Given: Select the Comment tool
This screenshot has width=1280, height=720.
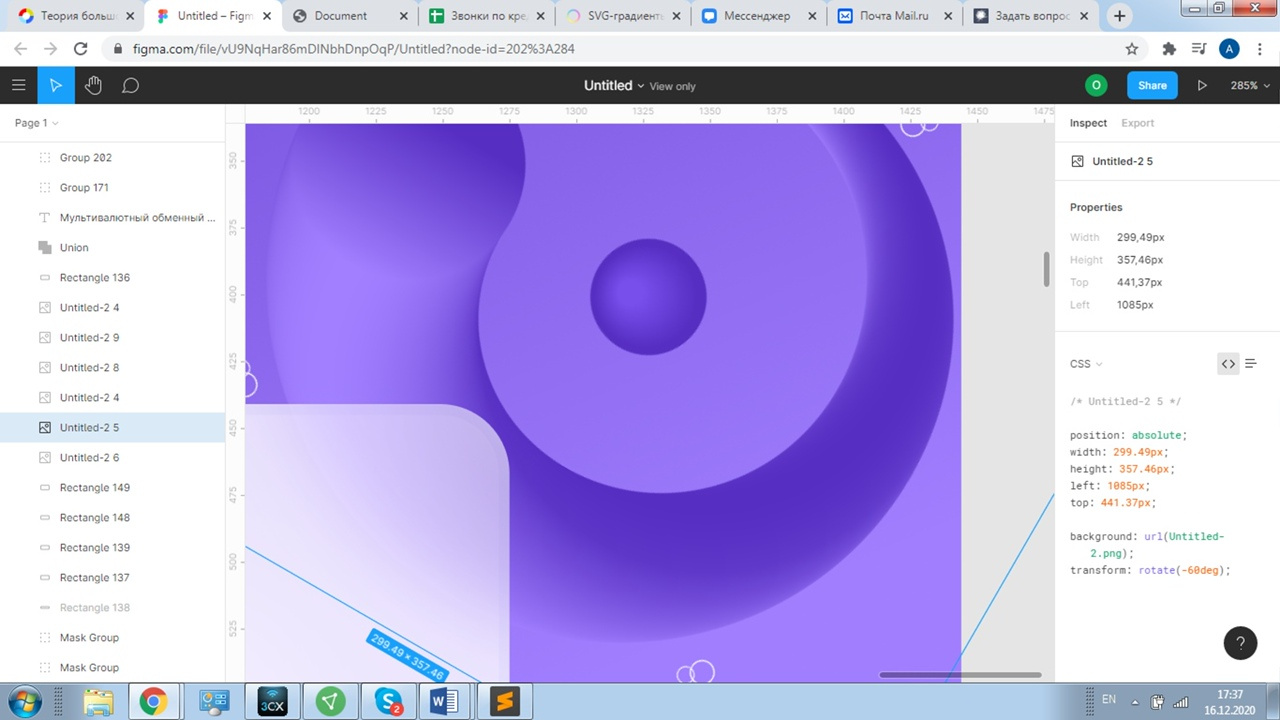Looking at the screenshot, I should click(130, 86).
